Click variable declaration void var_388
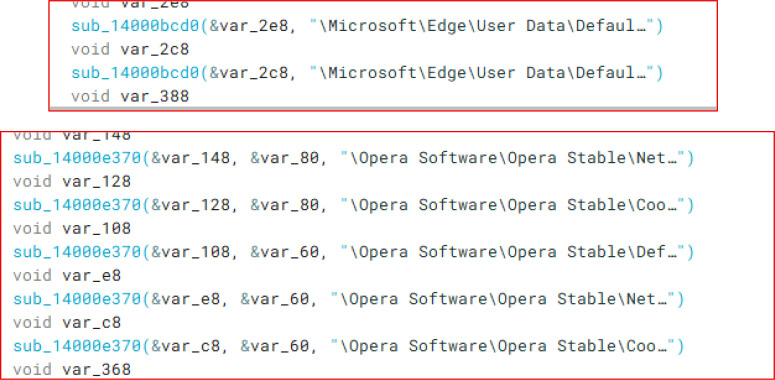Screen dimensions: 775x380 [130, 96]
